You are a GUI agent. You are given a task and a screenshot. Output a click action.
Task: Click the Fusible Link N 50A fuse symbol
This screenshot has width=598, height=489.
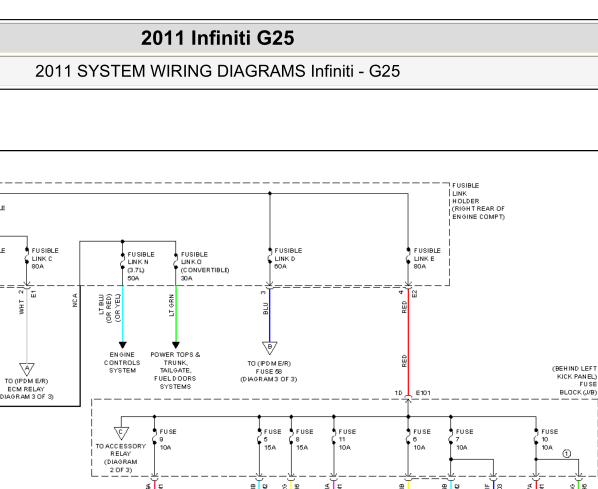point(122,262)
